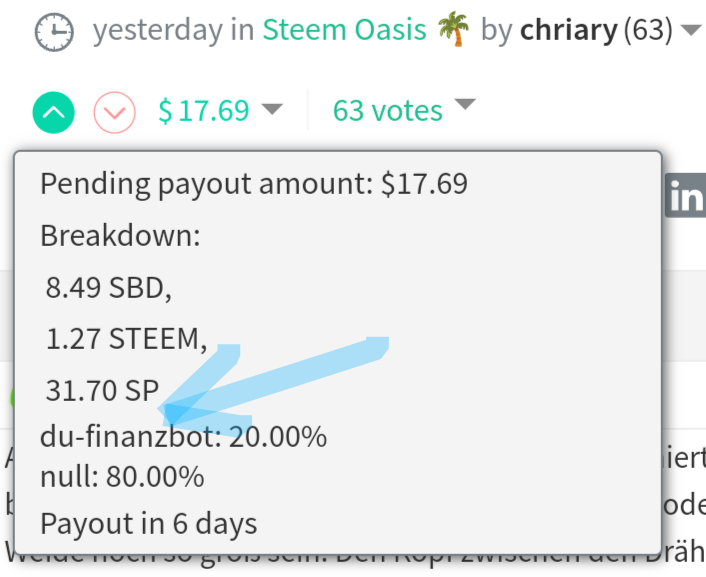Expand the arrow next to 63 votes
Screen dimensions: 706x577
[464, 105]
